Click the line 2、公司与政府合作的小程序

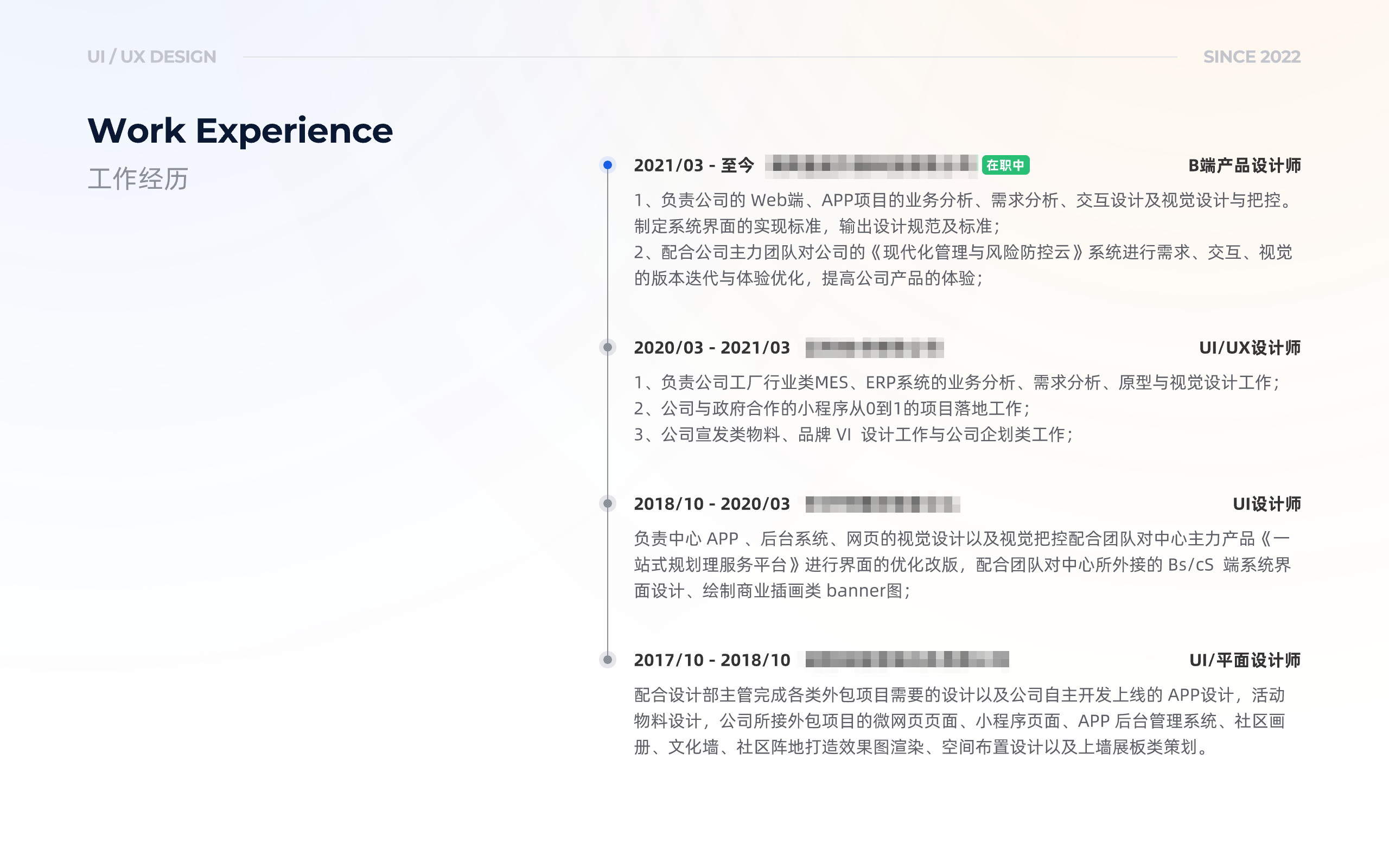[x=832, y=408]
